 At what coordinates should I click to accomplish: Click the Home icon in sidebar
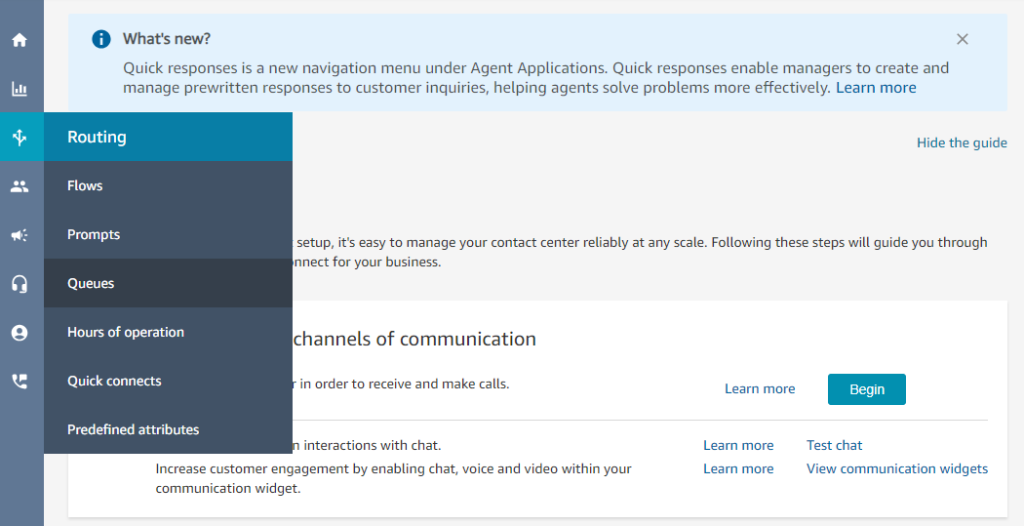(19, 41)
